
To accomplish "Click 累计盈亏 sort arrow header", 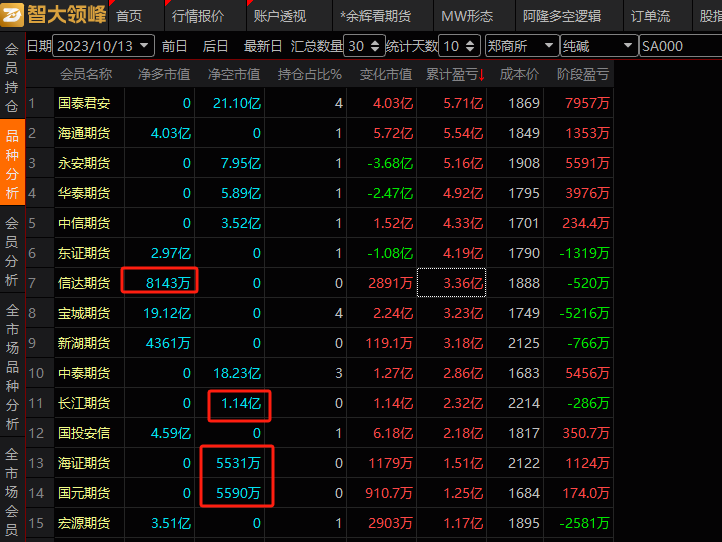I will 455,74.
